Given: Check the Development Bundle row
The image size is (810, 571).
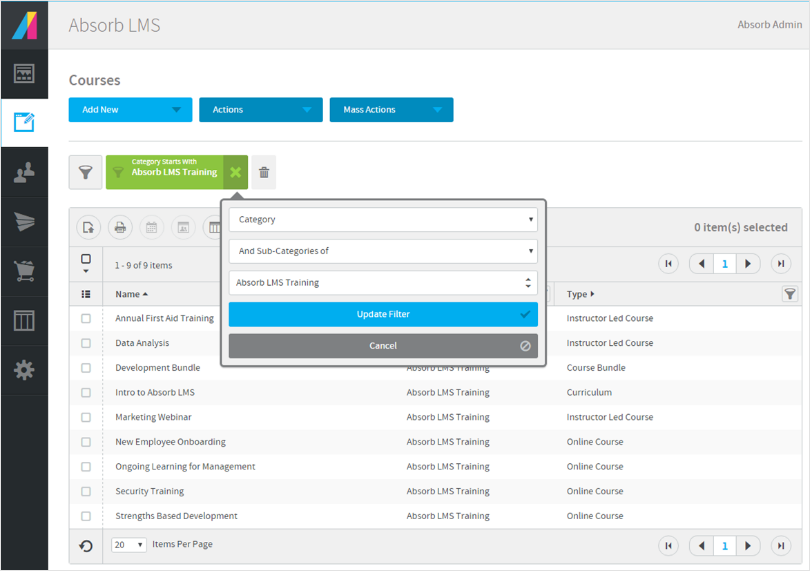Looking at the screenshot, I should pos(86,368).
